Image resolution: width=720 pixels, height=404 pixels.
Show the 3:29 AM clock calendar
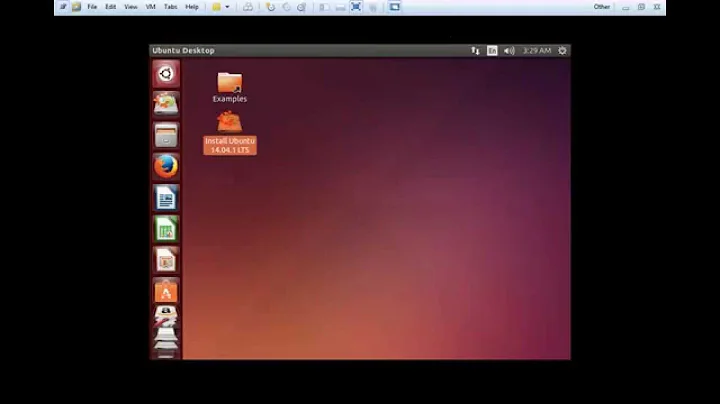tap(537, 51)
